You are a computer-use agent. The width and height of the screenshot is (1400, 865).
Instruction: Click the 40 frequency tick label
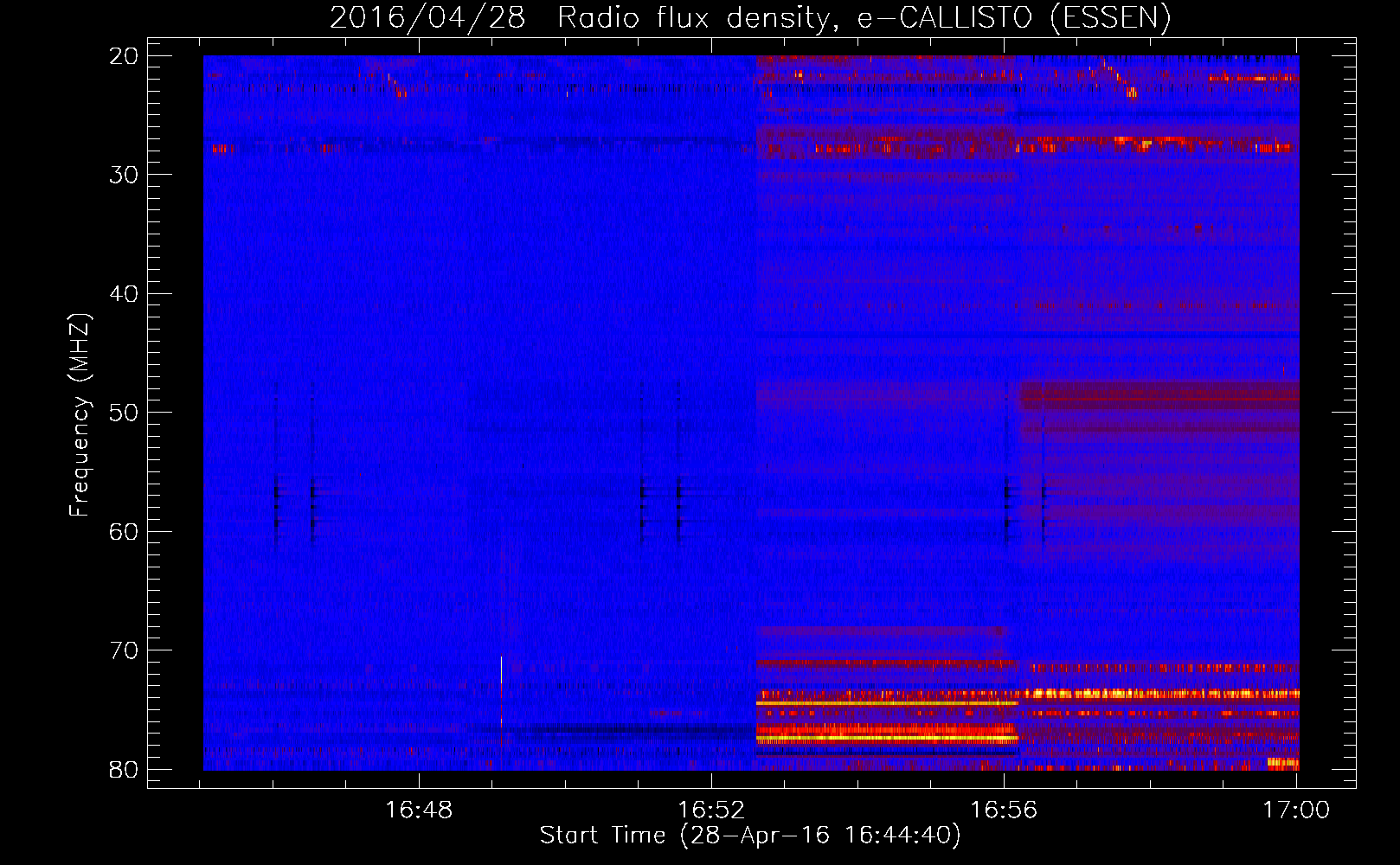tap(125, 294)
